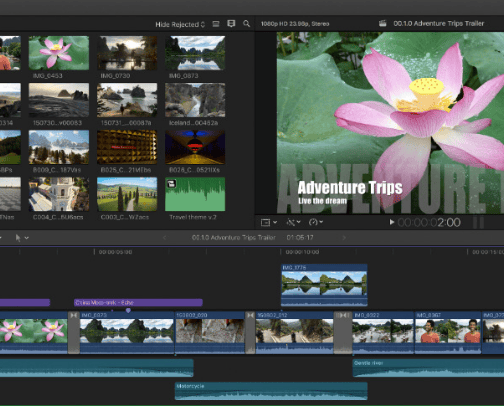The image size is (504, 406).
Task: Click the timeline project name Adventure Trips Trailer
Action: pyautogui.click(x=234, y=238)
